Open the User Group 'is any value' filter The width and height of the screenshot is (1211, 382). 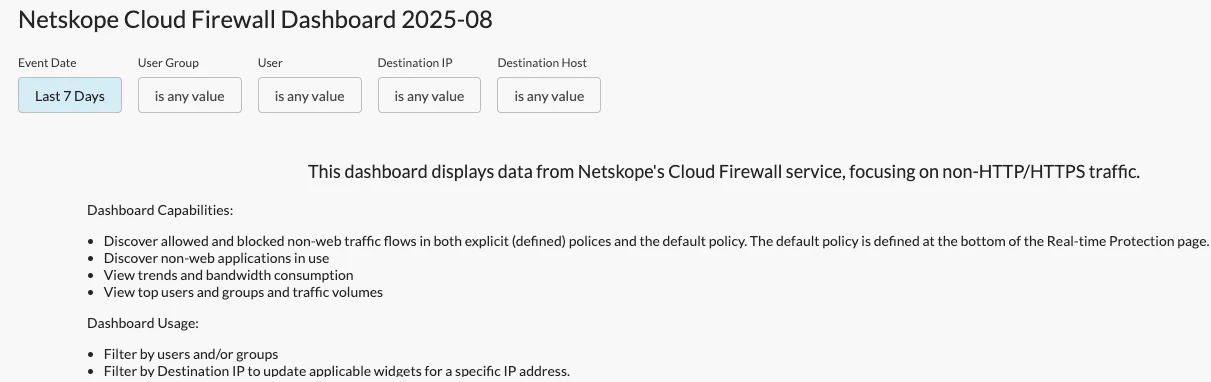tap(190, 95)
